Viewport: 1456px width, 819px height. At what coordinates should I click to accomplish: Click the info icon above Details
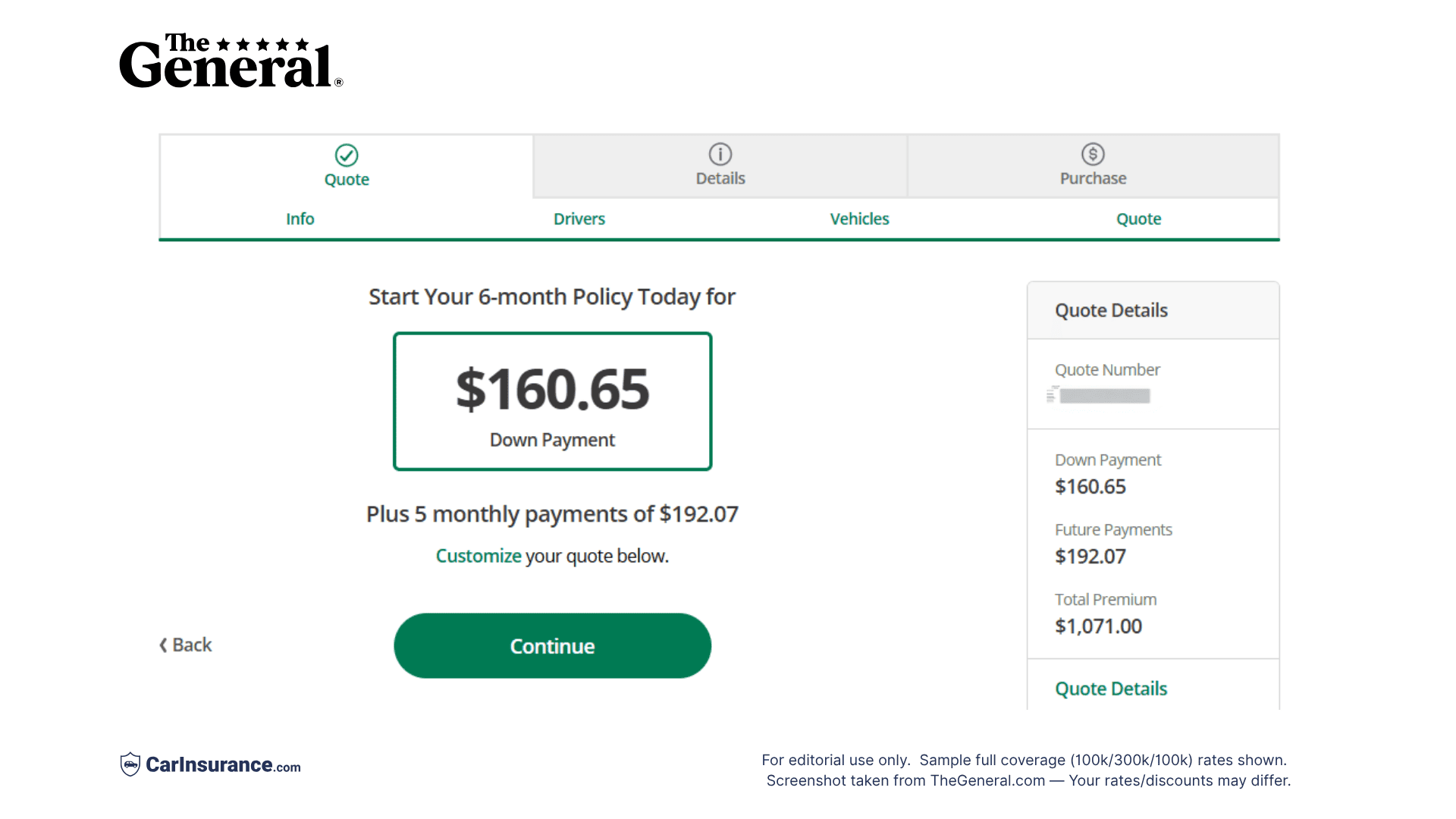click(x=720, y=154)
